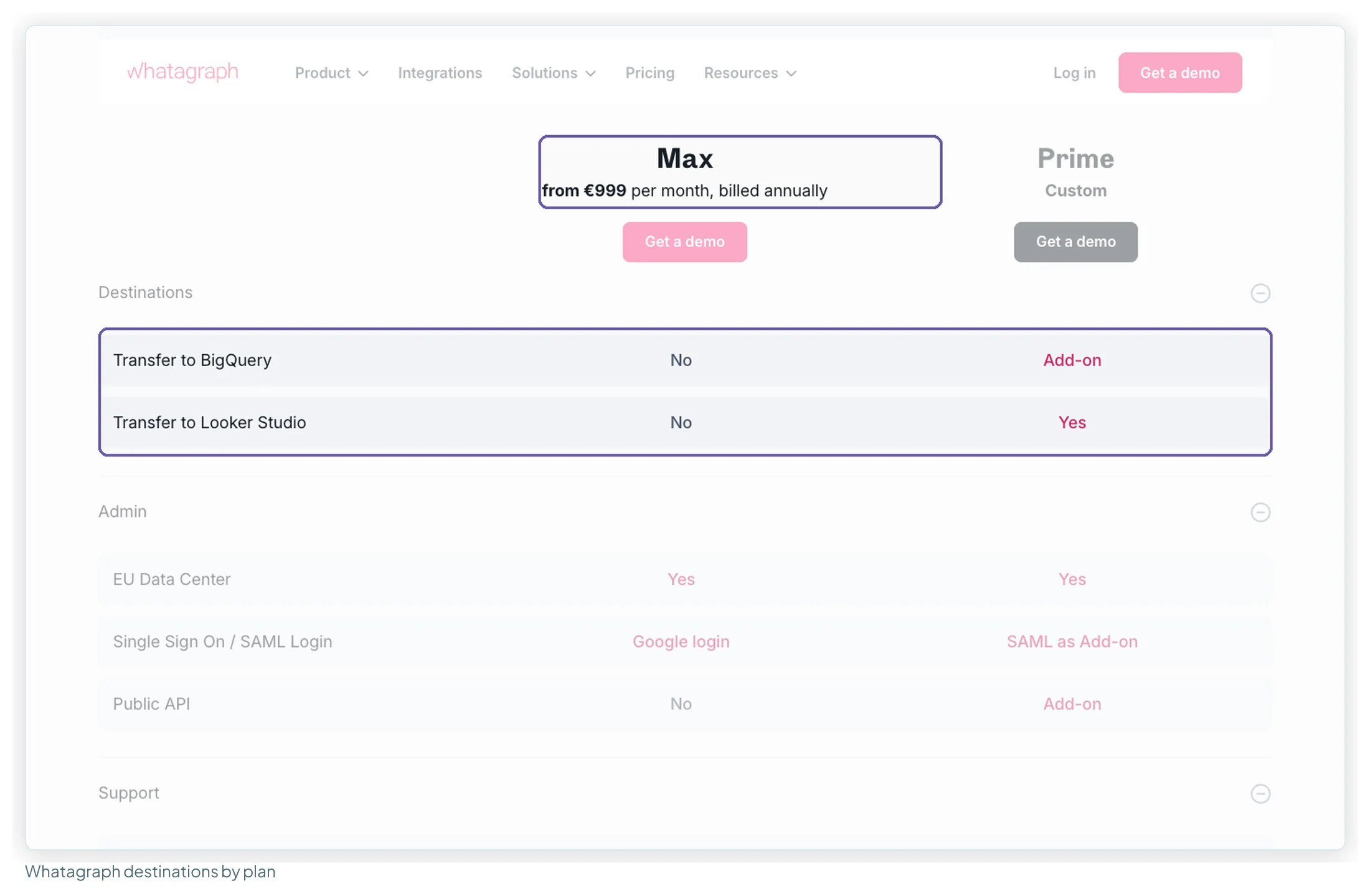Click the Custom price label under Prime

coord(1075,191)
